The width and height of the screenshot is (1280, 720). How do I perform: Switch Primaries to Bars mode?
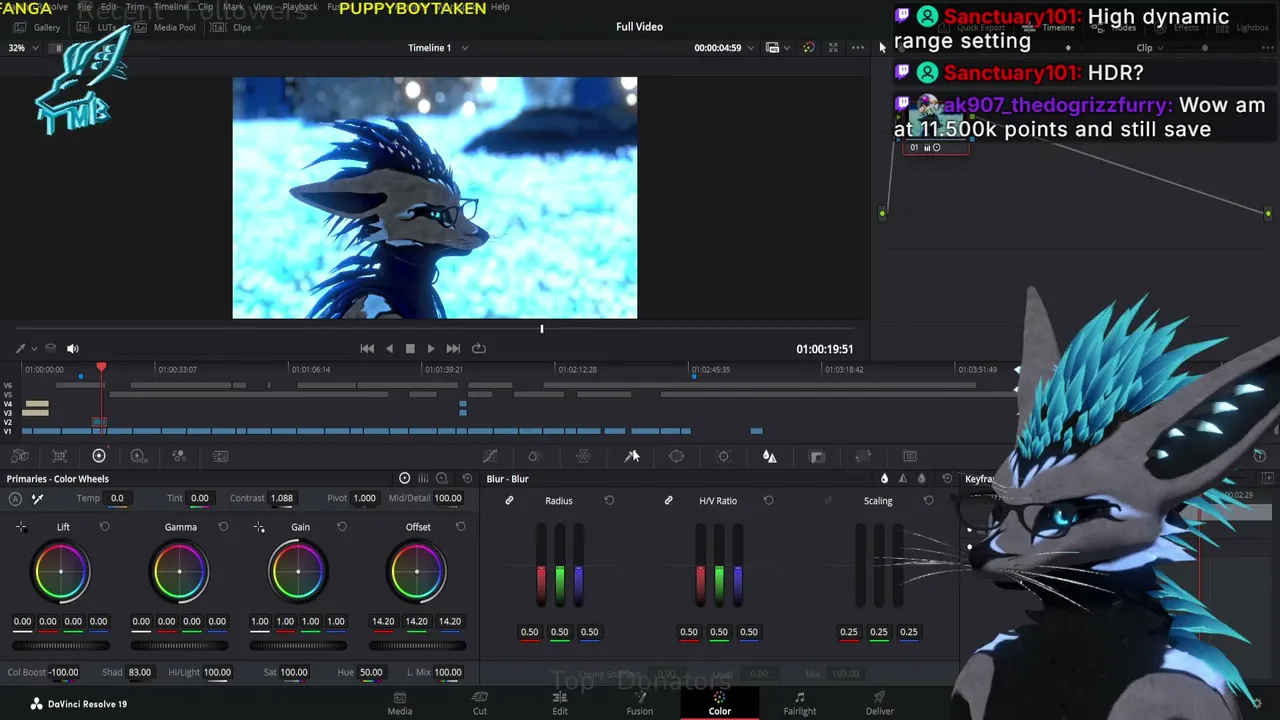click(x=423, y=479)
